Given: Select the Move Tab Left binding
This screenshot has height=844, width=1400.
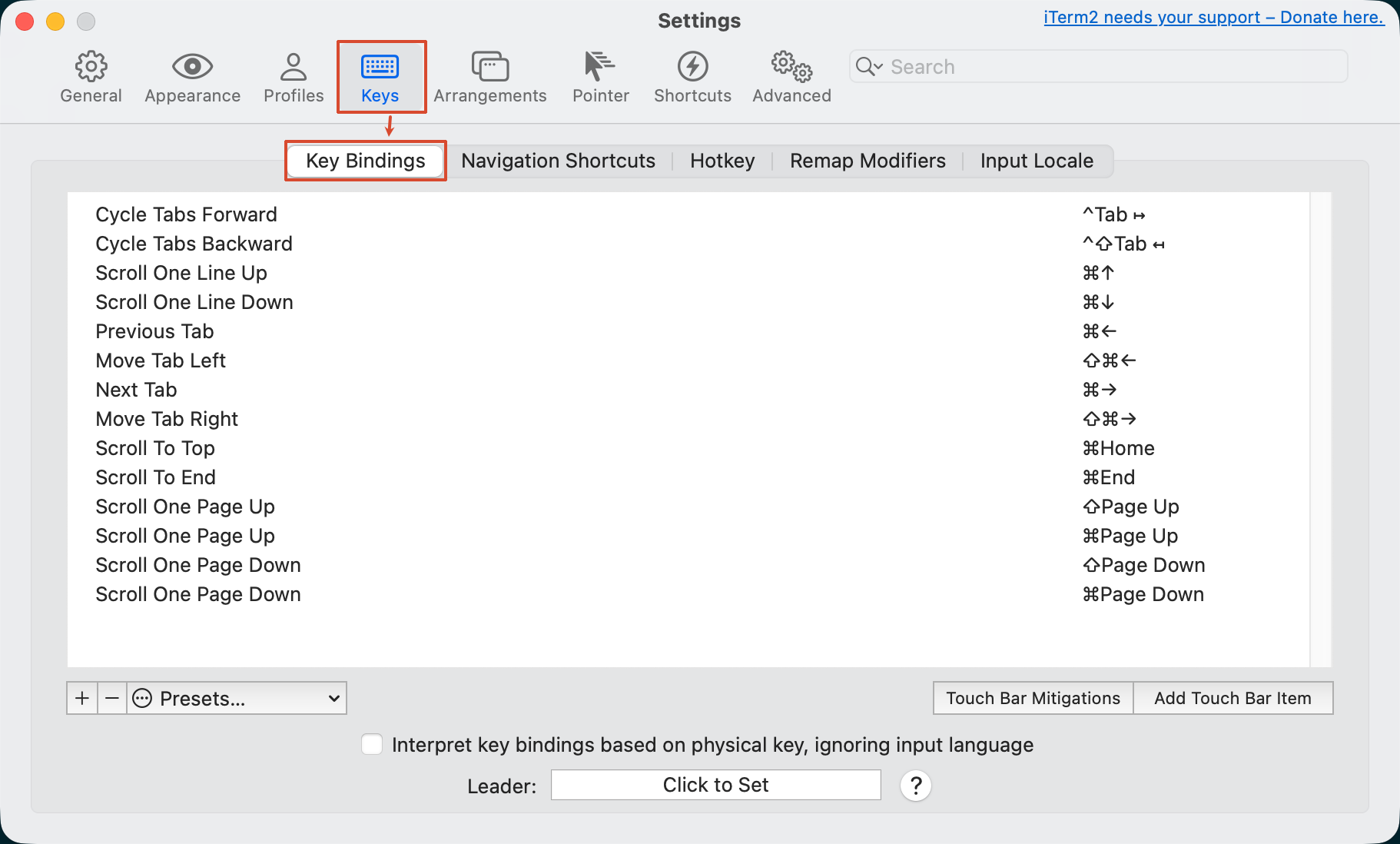Looking at the screenshot, I should pos(688,361).
